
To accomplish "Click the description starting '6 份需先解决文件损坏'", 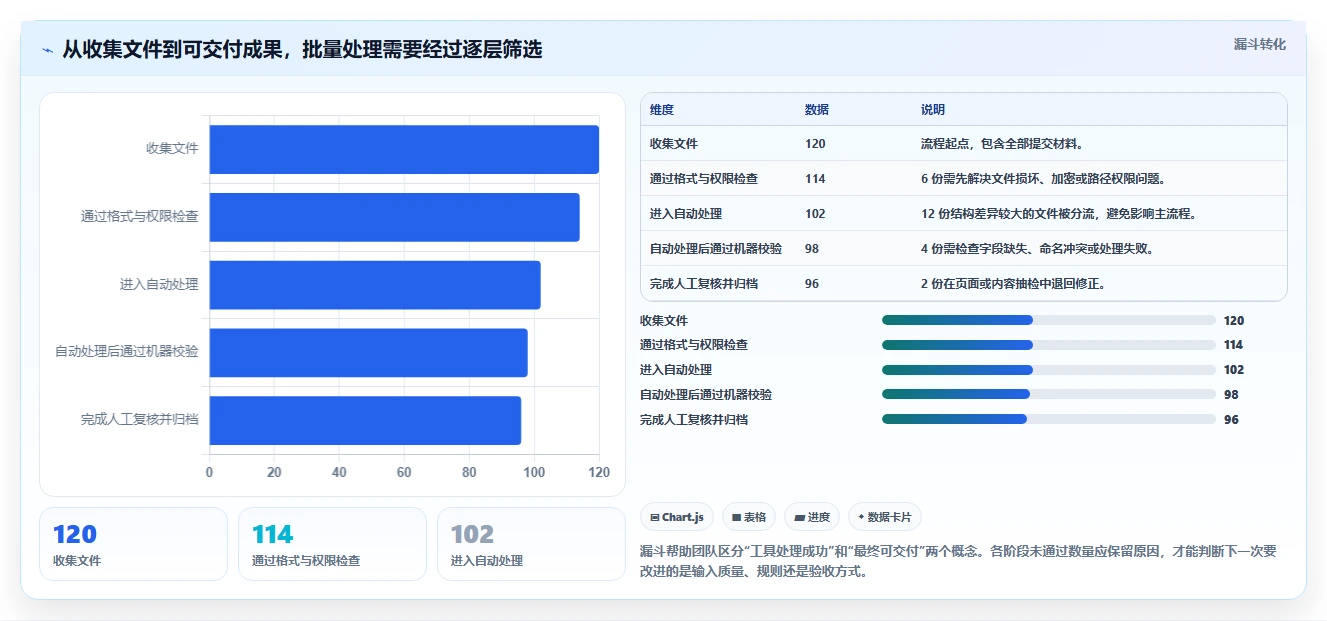I will (1043, 179).
